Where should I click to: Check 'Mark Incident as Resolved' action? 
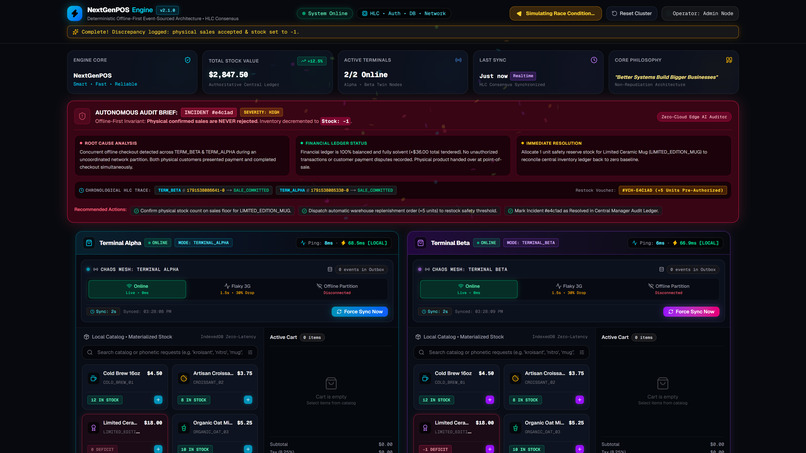(x=583, y=211)
